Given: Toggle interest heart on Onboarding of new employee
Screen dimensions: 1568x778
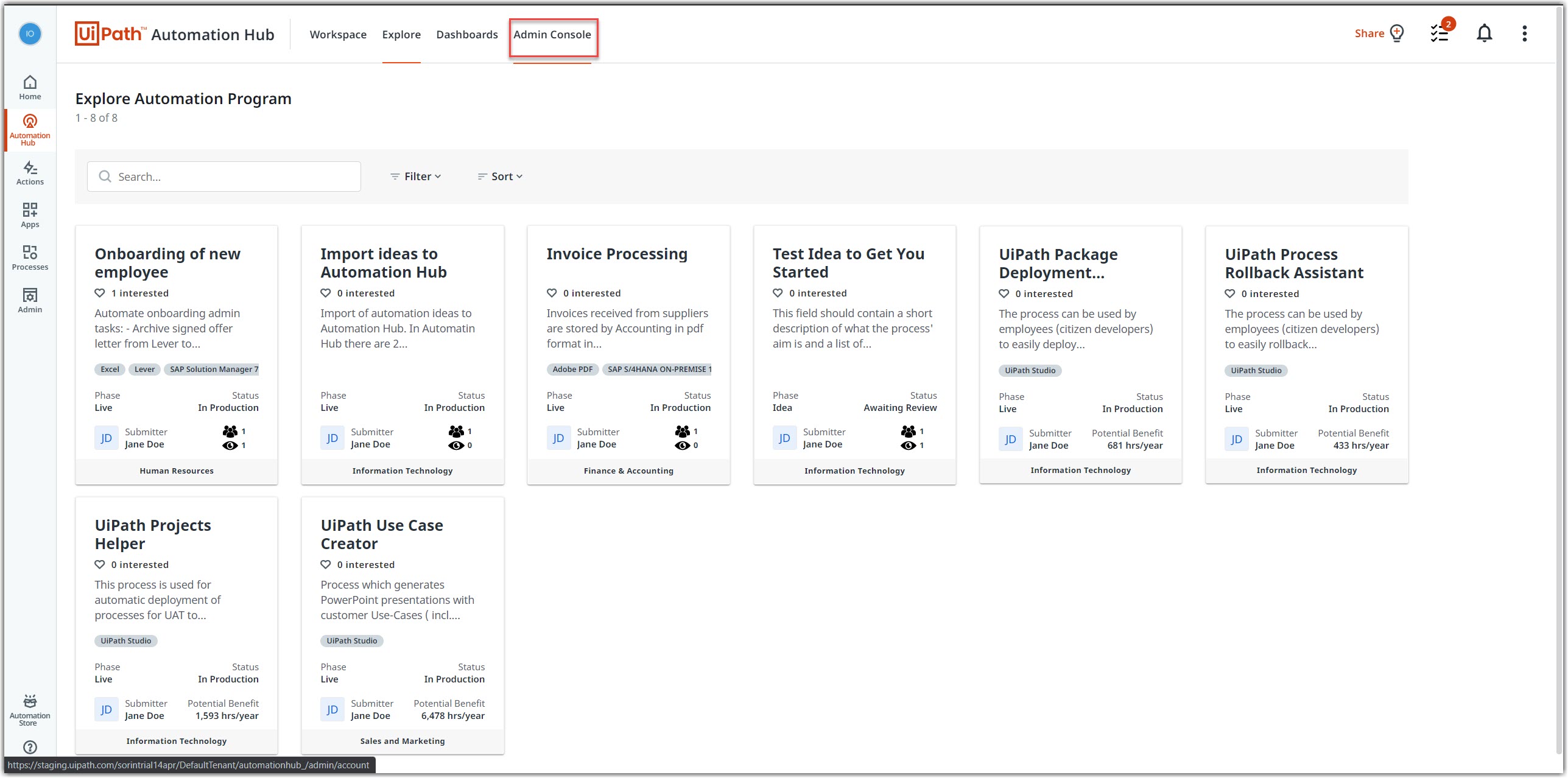Looking at the screenshot, I should tap(100, 293).
